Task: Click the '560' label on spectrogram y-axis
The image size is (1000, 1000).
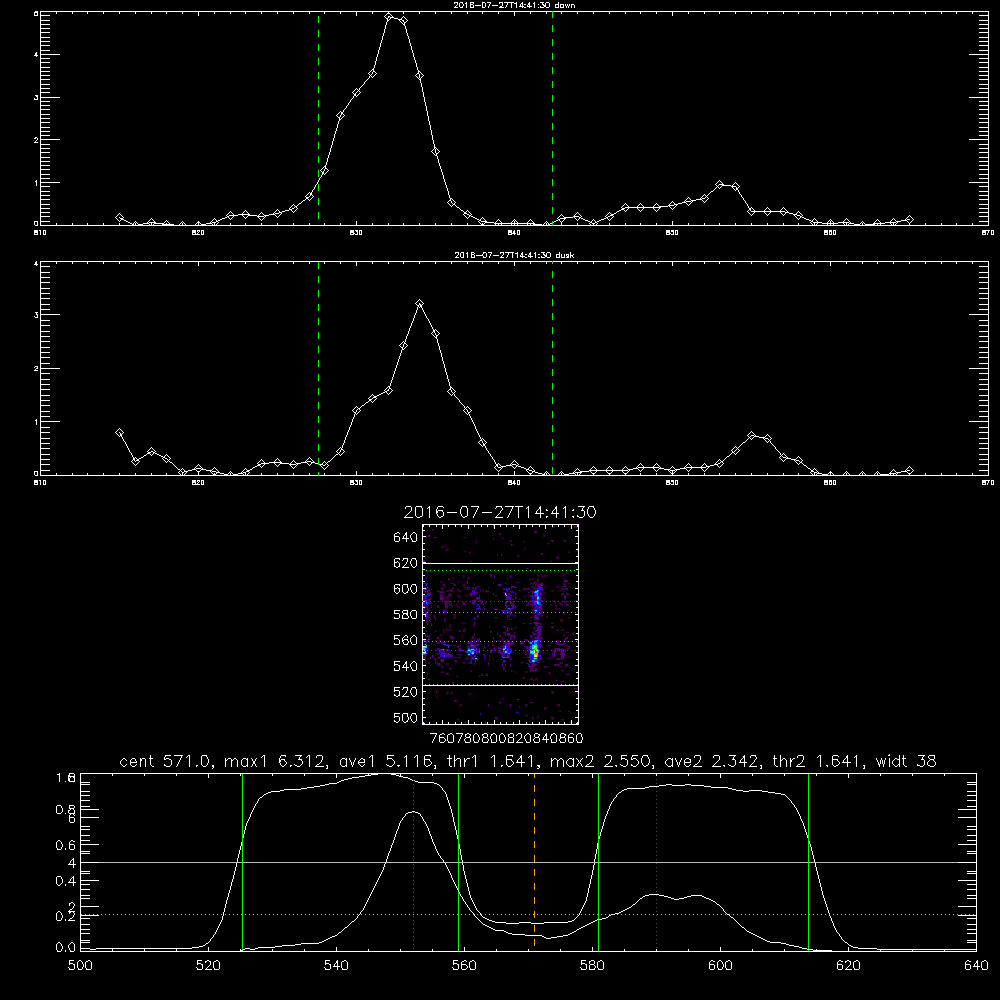Action: [x=406, y=640]
